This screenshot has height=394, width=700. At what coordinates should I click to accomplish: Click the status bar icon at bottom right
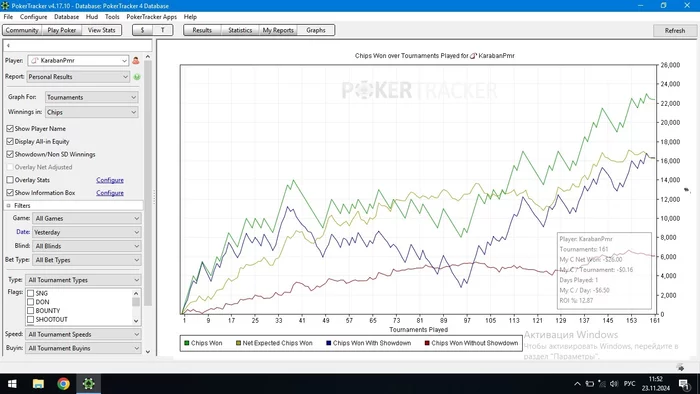[680, 368]
